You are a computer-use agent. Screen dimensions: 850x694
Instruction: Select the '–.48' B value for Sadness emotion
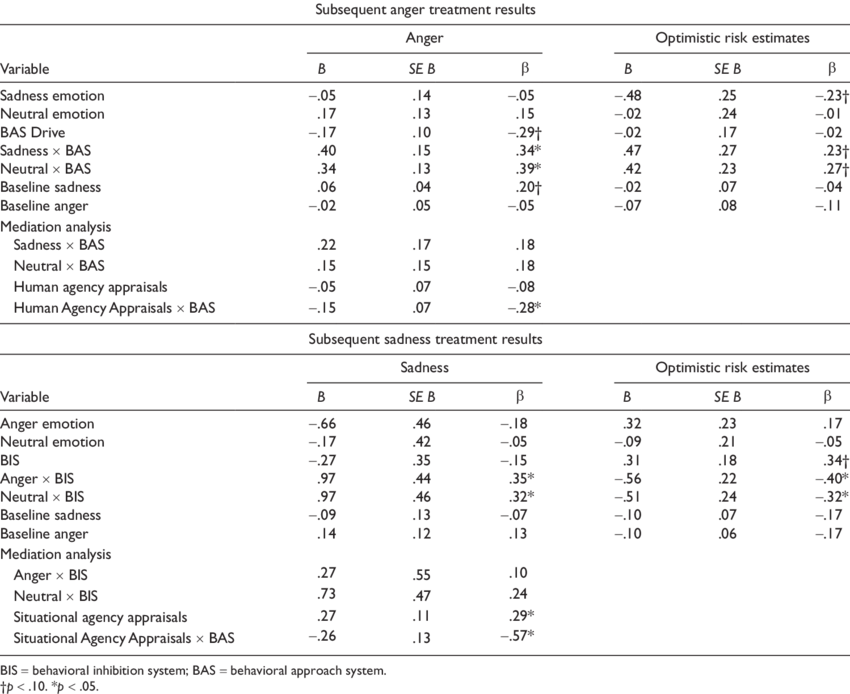coord(628,96)
